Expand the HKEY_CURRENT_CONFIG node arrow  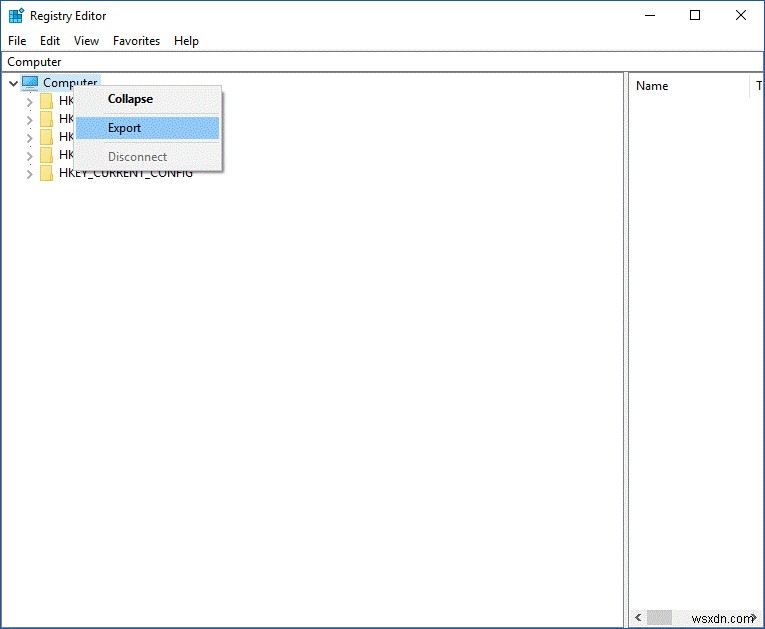[29, 174]
